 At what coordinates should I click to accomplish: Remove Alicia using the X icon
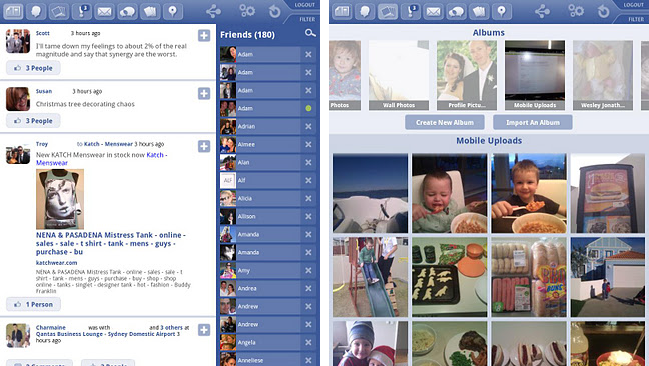coord(308,198)
